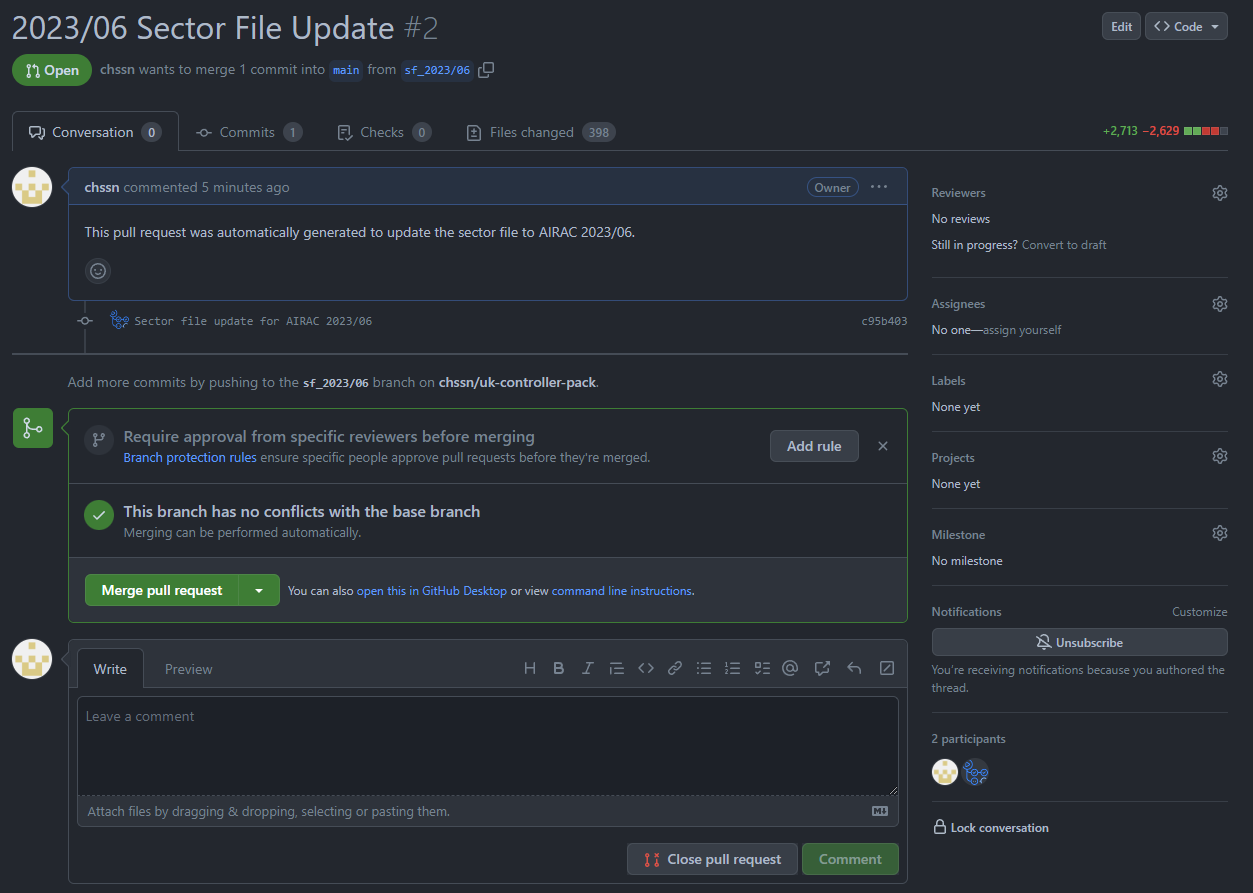Open the merge options dropdown arrow
The height and width of the screenshot is (893, 1253).
click(x=259, y=590)
